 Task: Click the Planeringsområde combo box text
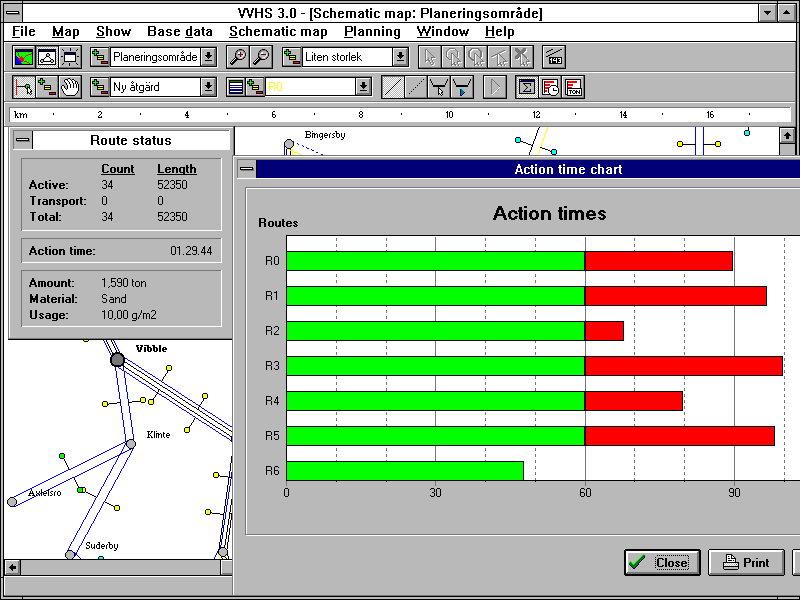point(155,57)
